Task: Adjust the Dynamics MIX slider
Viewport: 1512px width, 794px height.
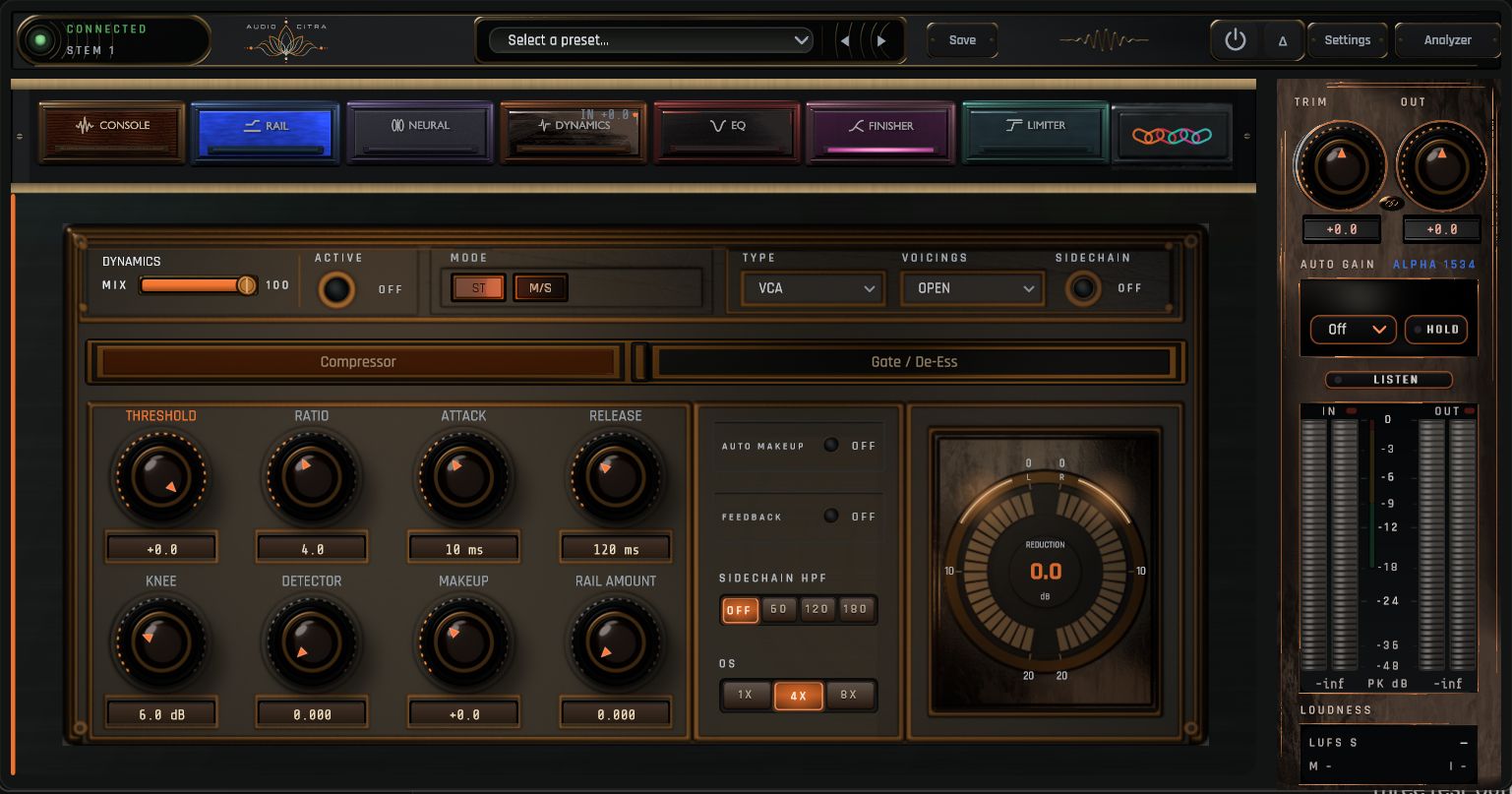Action: click(x=198, y=285)
